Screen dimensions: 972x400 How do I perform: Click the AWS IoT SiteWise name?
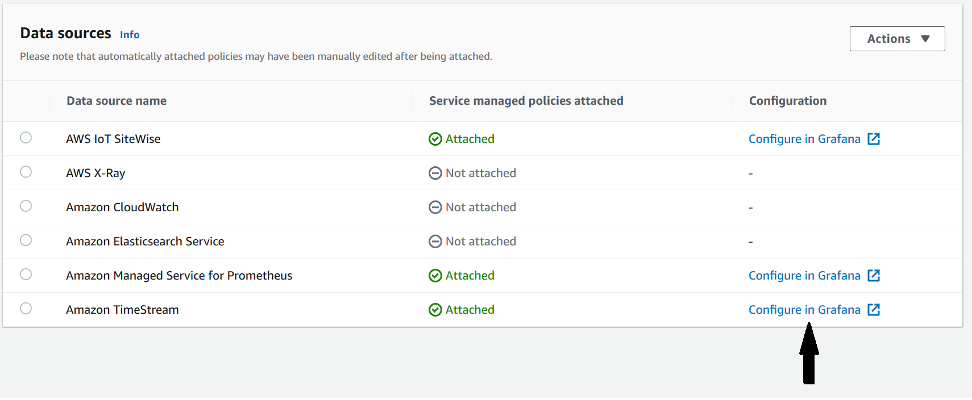pos(113,139)
